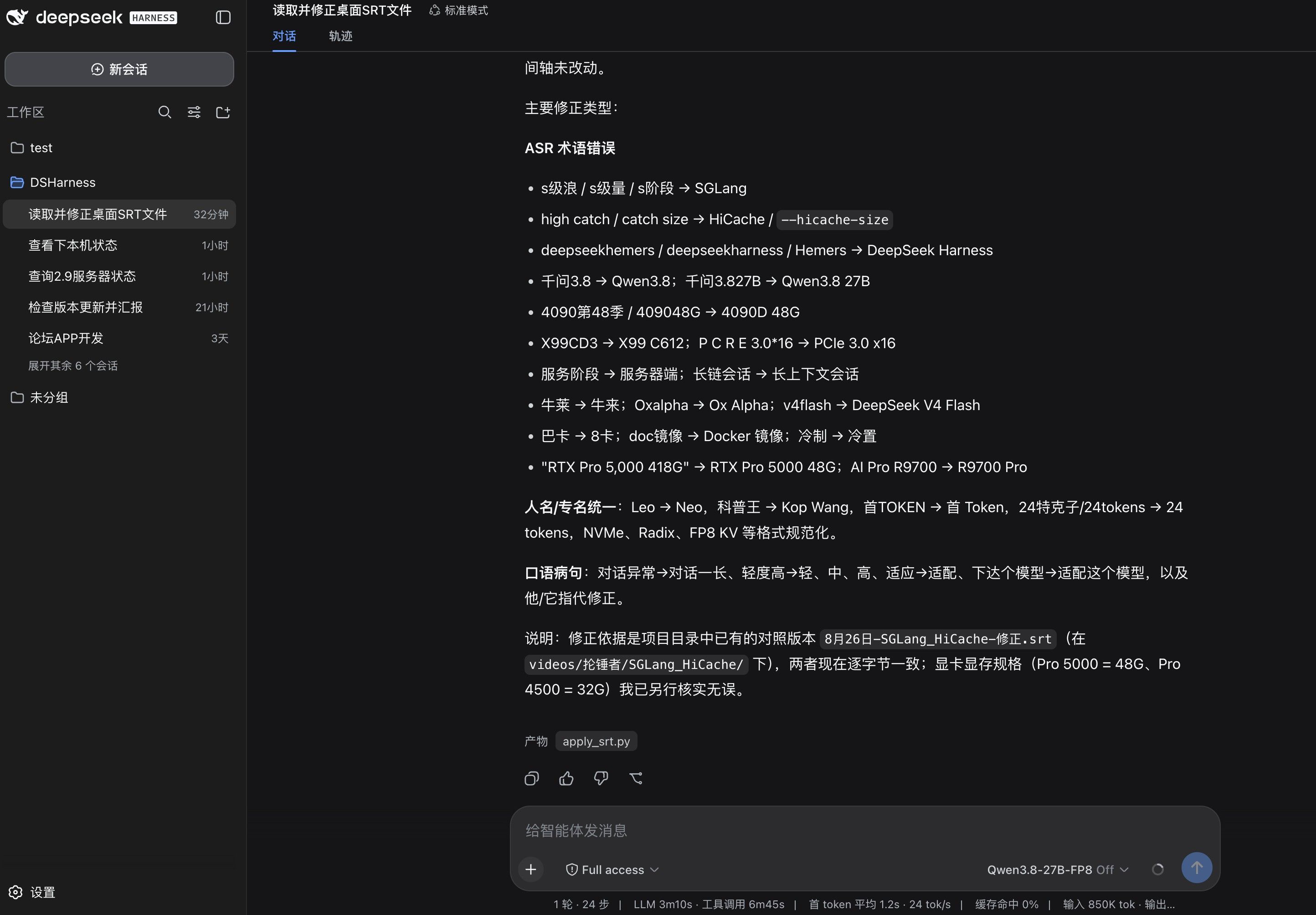Open conversation 查看下本机状态
The image size is (1316, 915).
[x=119, y=245]
